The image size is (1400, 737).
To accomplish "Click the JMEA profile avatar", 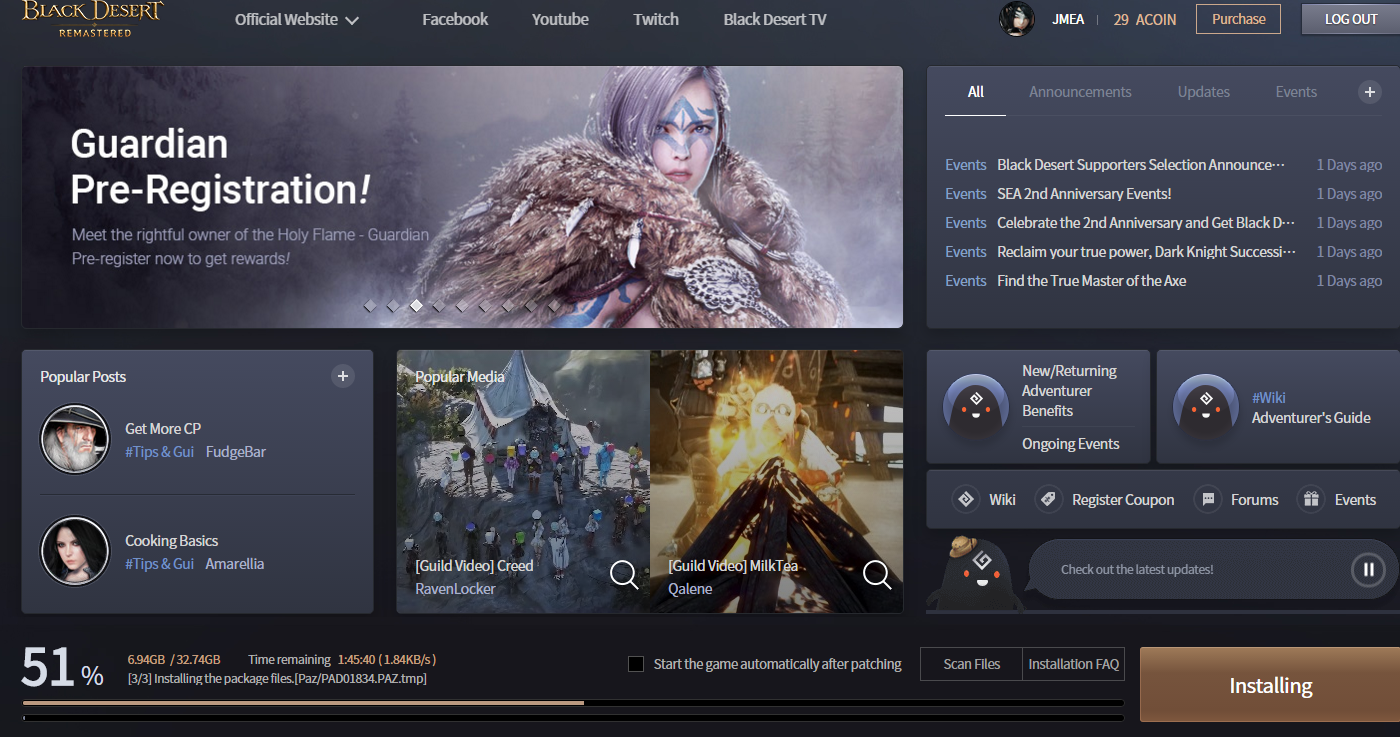I will pos(1017,19).
